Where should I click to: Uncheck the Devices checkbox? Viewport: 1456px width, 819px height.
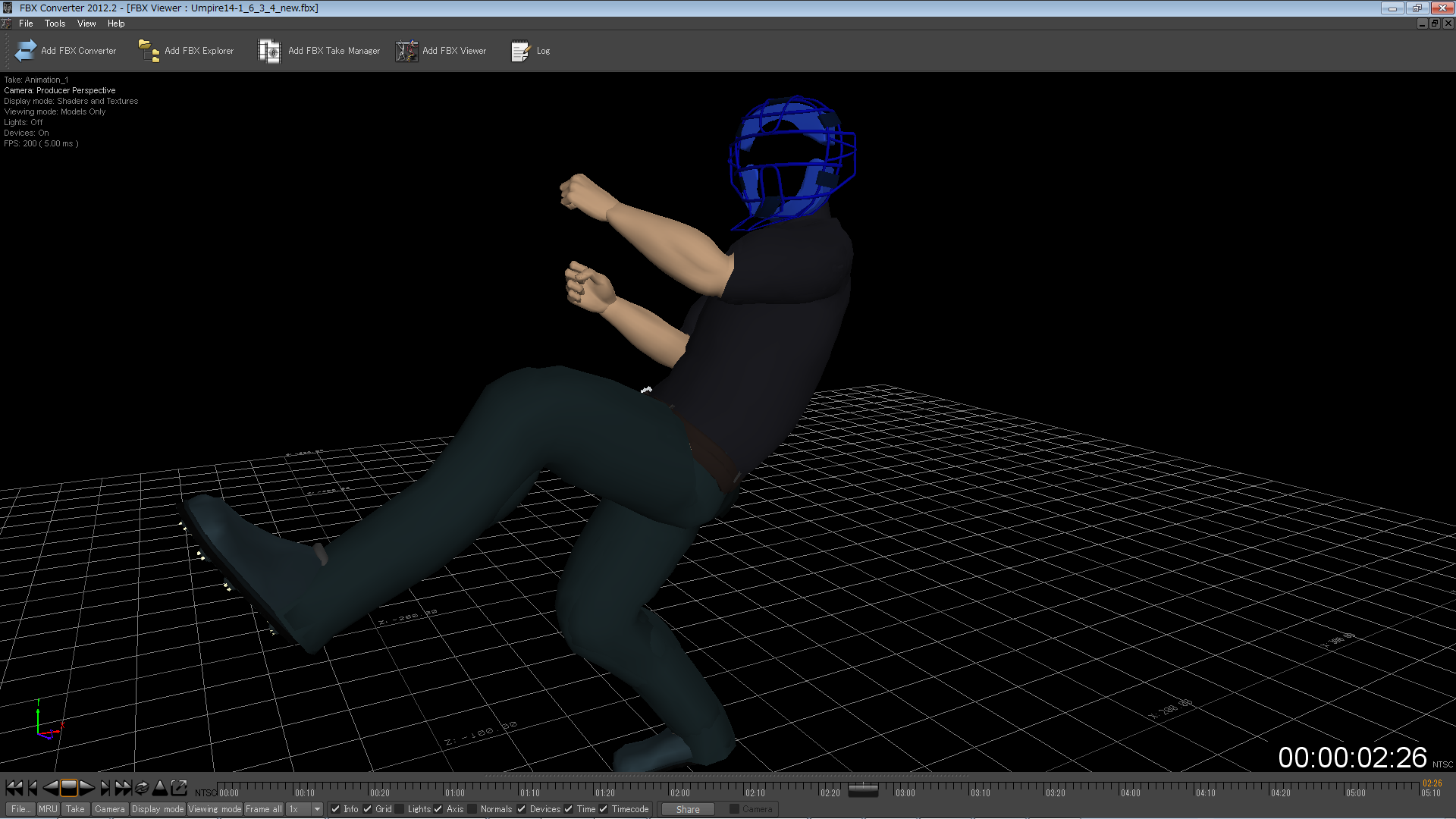pyautogui.click(x=522, y=809)
